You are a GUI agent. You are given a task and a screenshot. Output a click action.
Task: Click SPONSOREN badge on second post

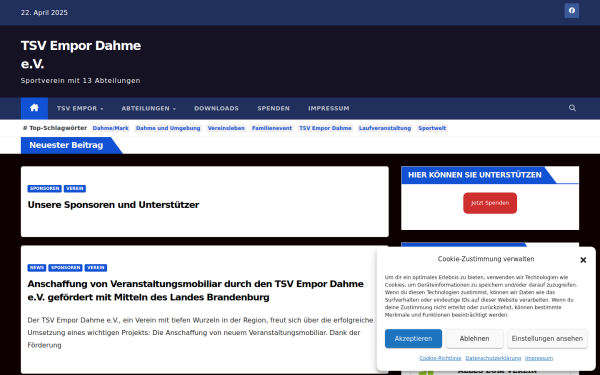(65, 268)
